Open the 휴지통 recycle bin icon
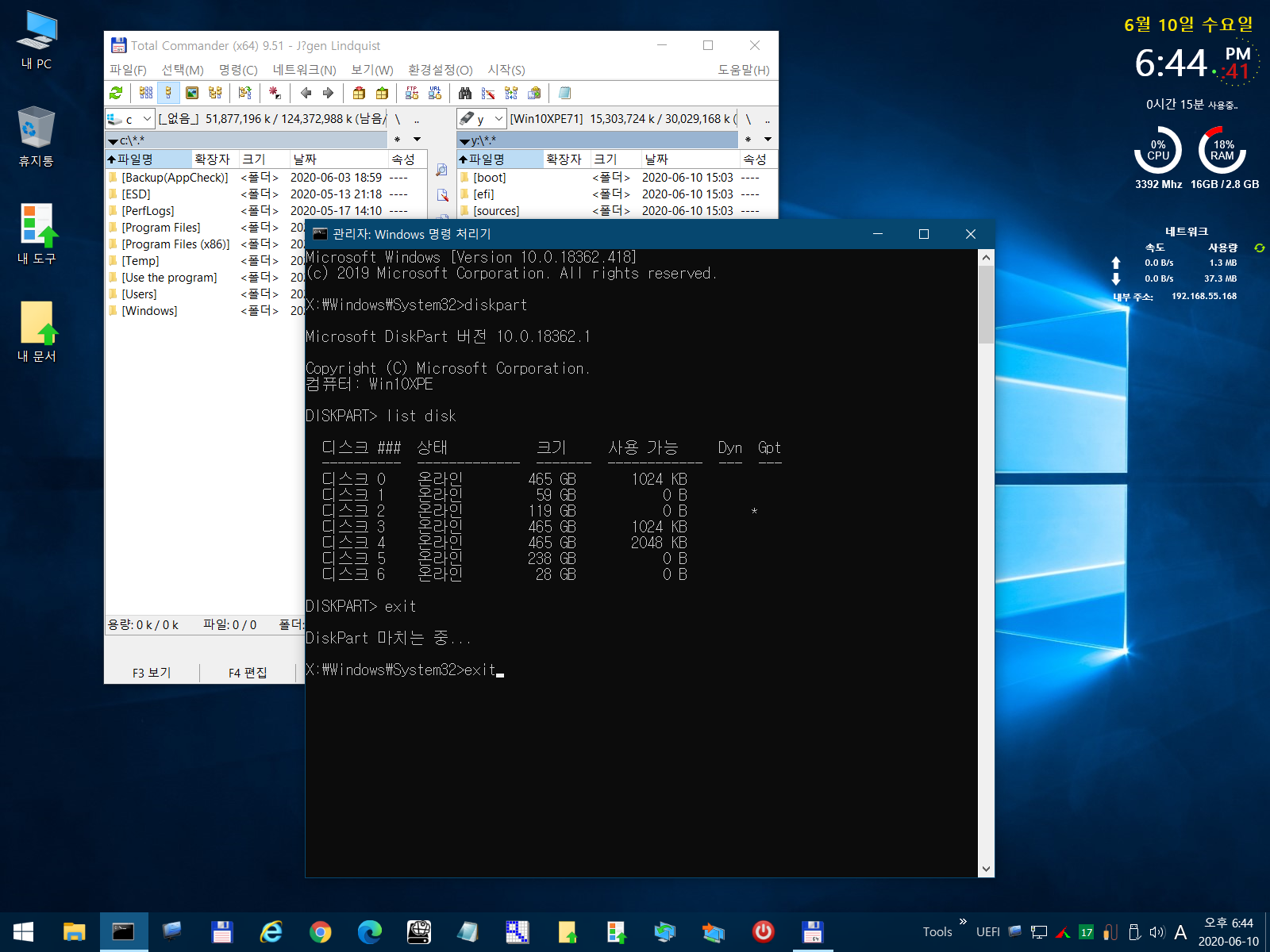1270x952 pixels. click(37, 136)
